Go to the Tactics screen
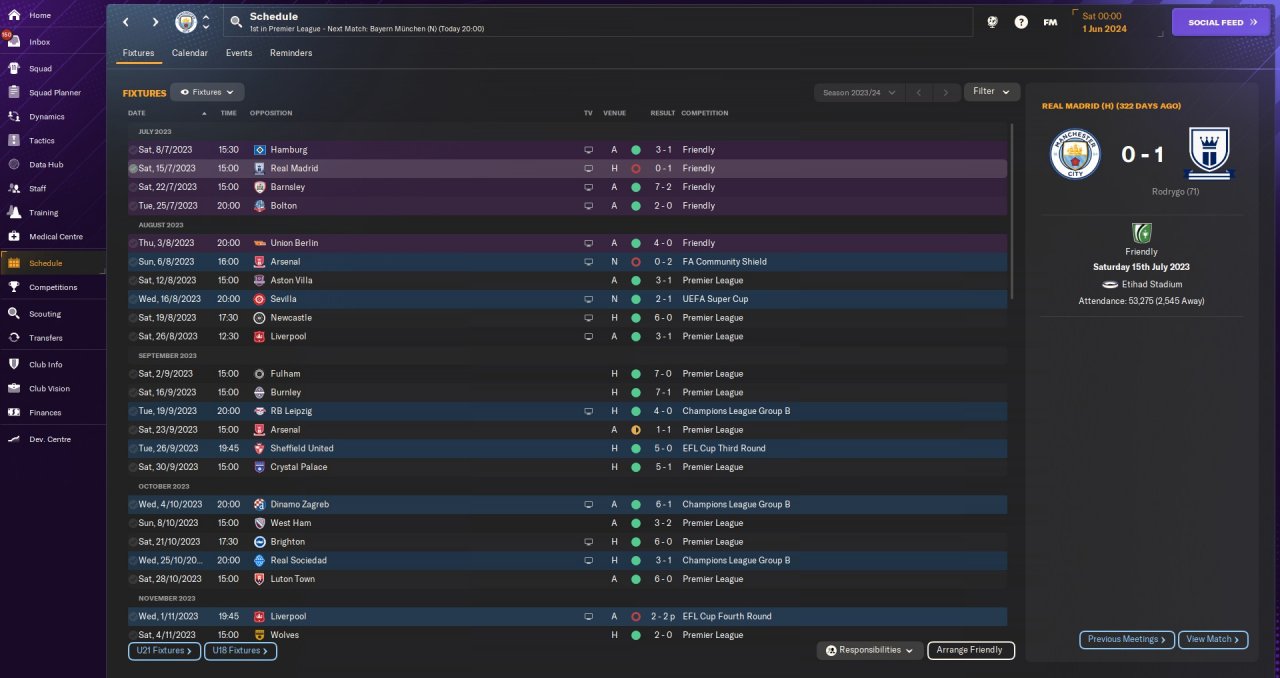1280x678 pixels. 42,141
